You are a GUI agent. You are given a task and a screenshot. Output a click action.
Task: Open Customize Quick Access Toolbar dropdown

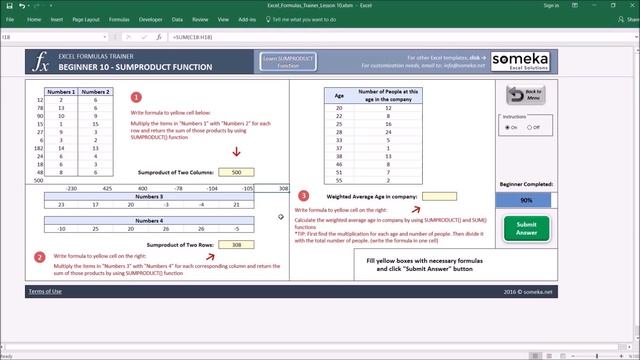click(x=51, y=6)
